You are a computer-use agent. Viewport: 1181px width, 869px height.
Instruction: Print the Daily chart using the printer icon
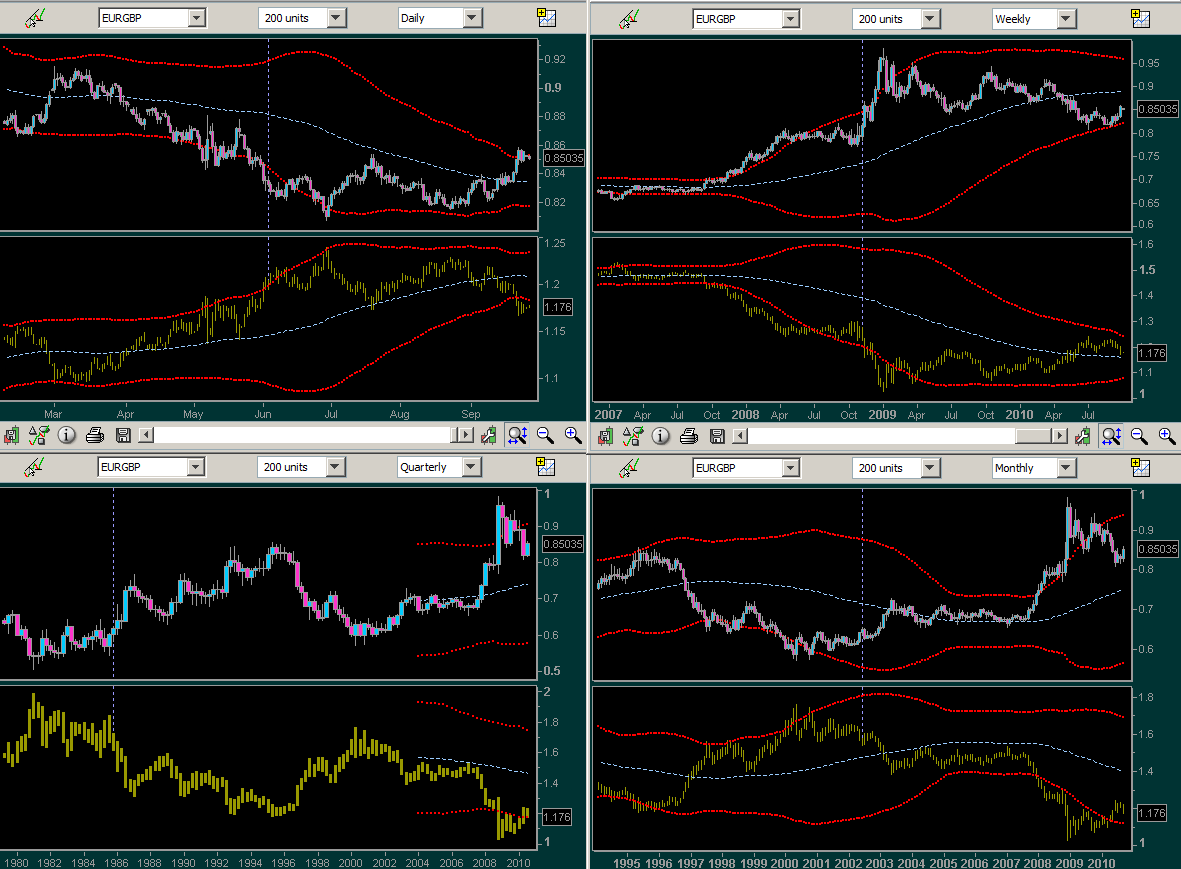coord(95,435)
